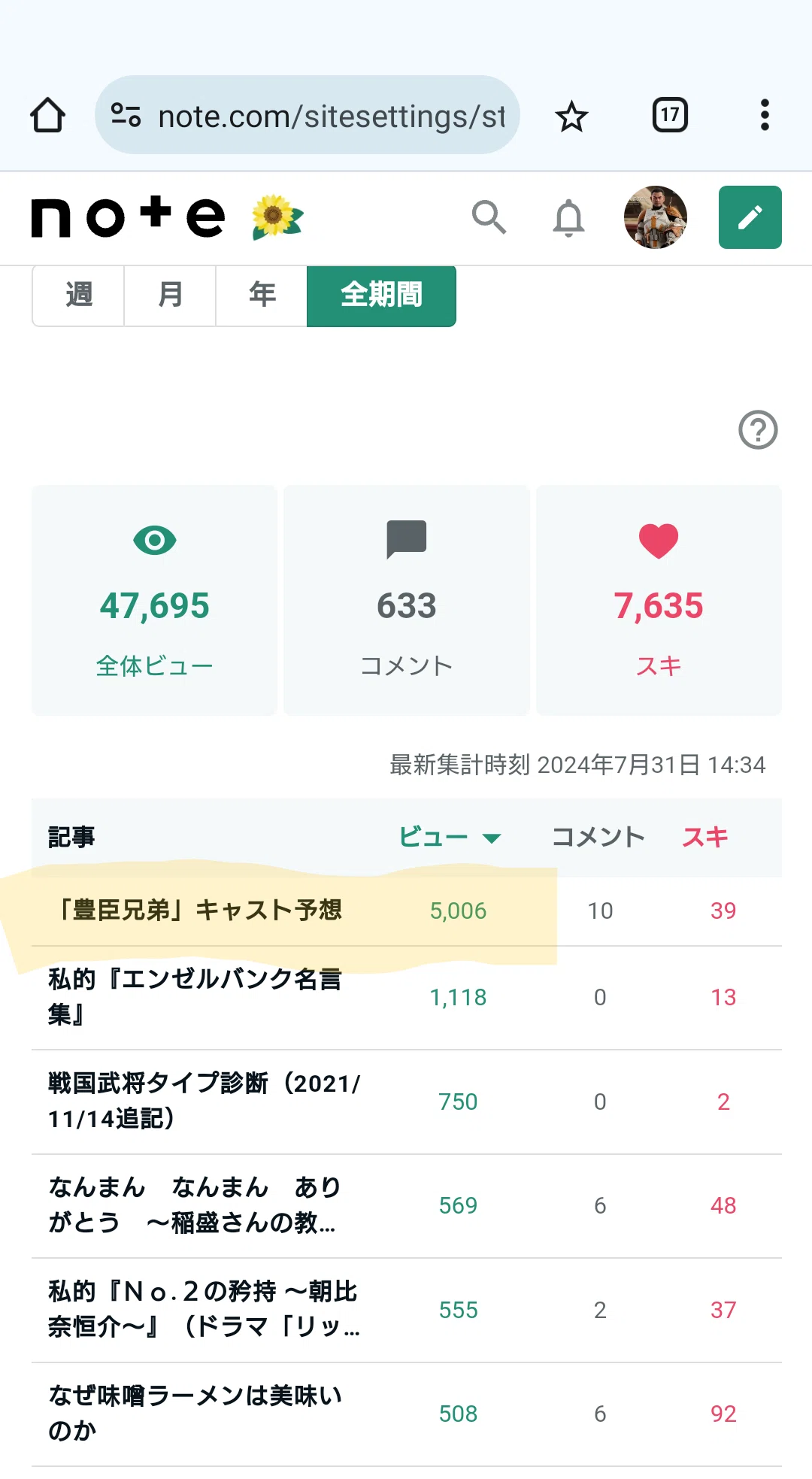Open notifications bell
Screen dimensions: 812x1479
[568, 218]
